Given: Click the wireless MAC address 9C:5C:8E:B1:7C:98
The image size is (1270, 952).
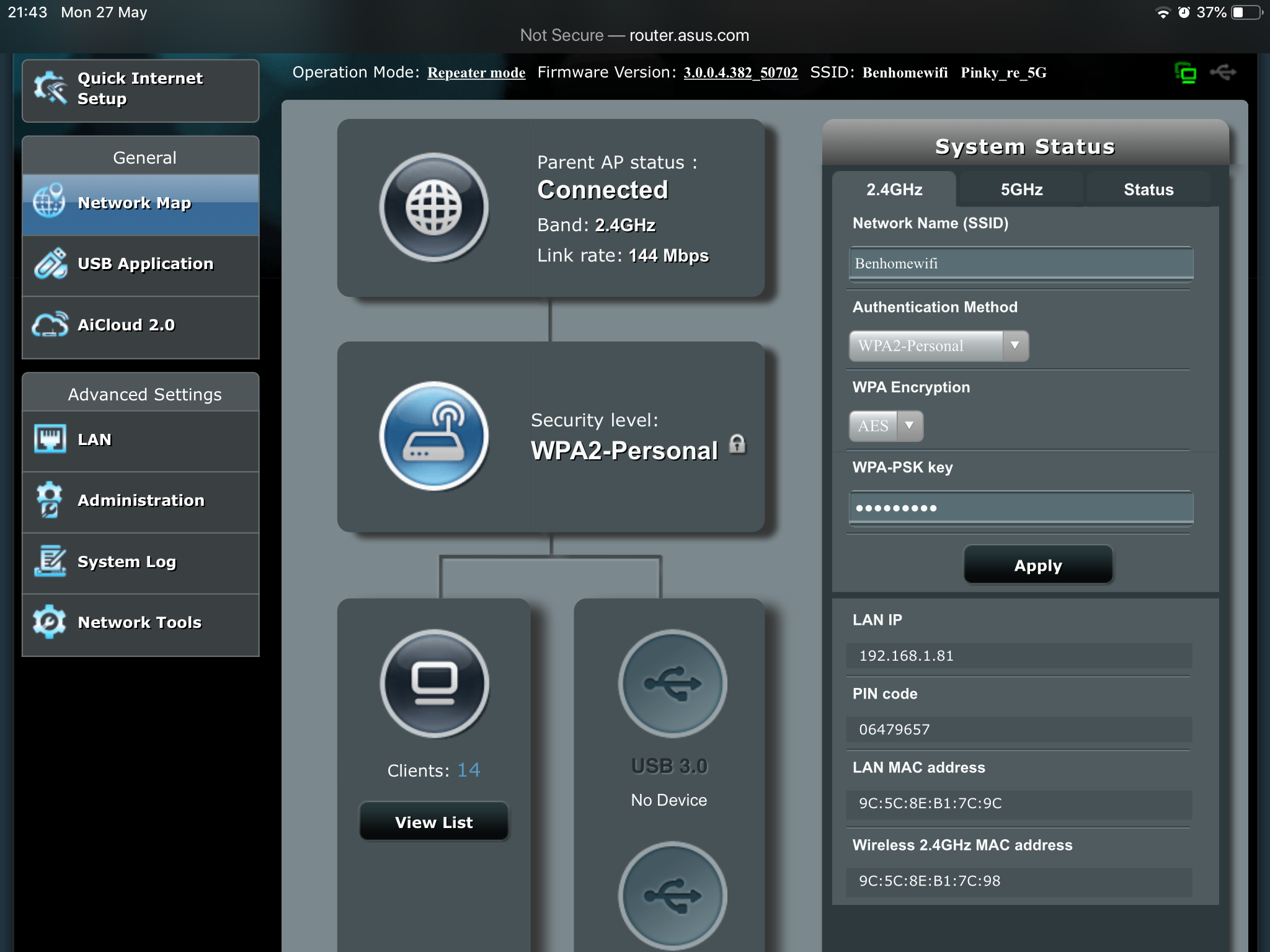Looking at the screenshot, I should (930, 881).
